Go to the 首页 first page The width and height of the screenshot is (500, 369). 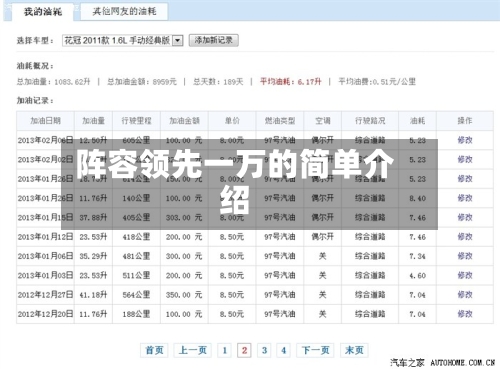[x=154, y=350]
